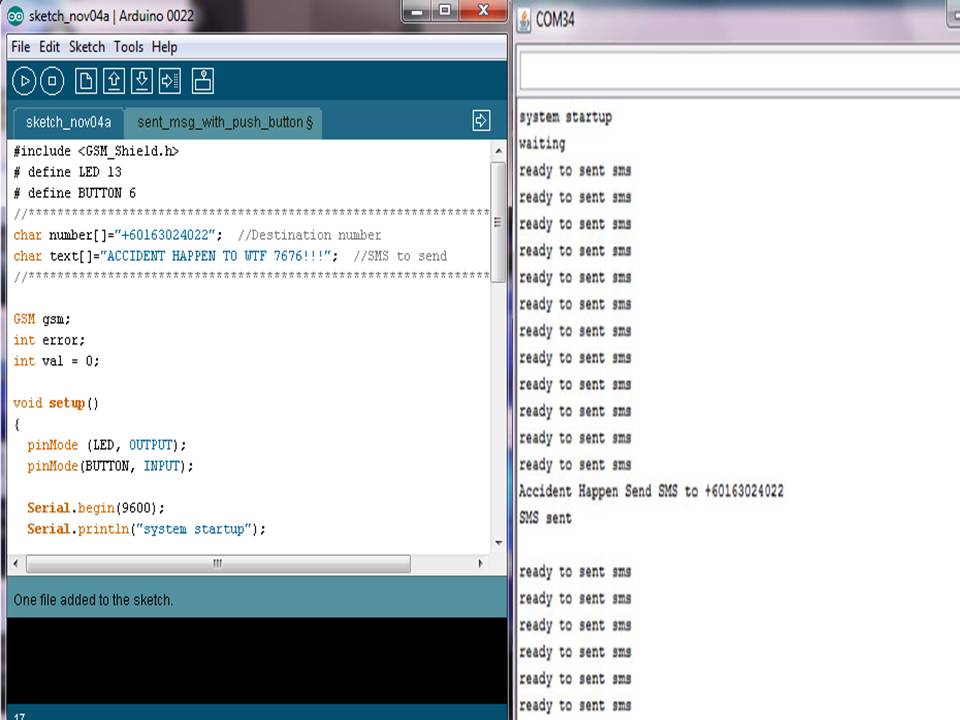
Task: Click the COM34 serial input field
Action: pos(740,70)
